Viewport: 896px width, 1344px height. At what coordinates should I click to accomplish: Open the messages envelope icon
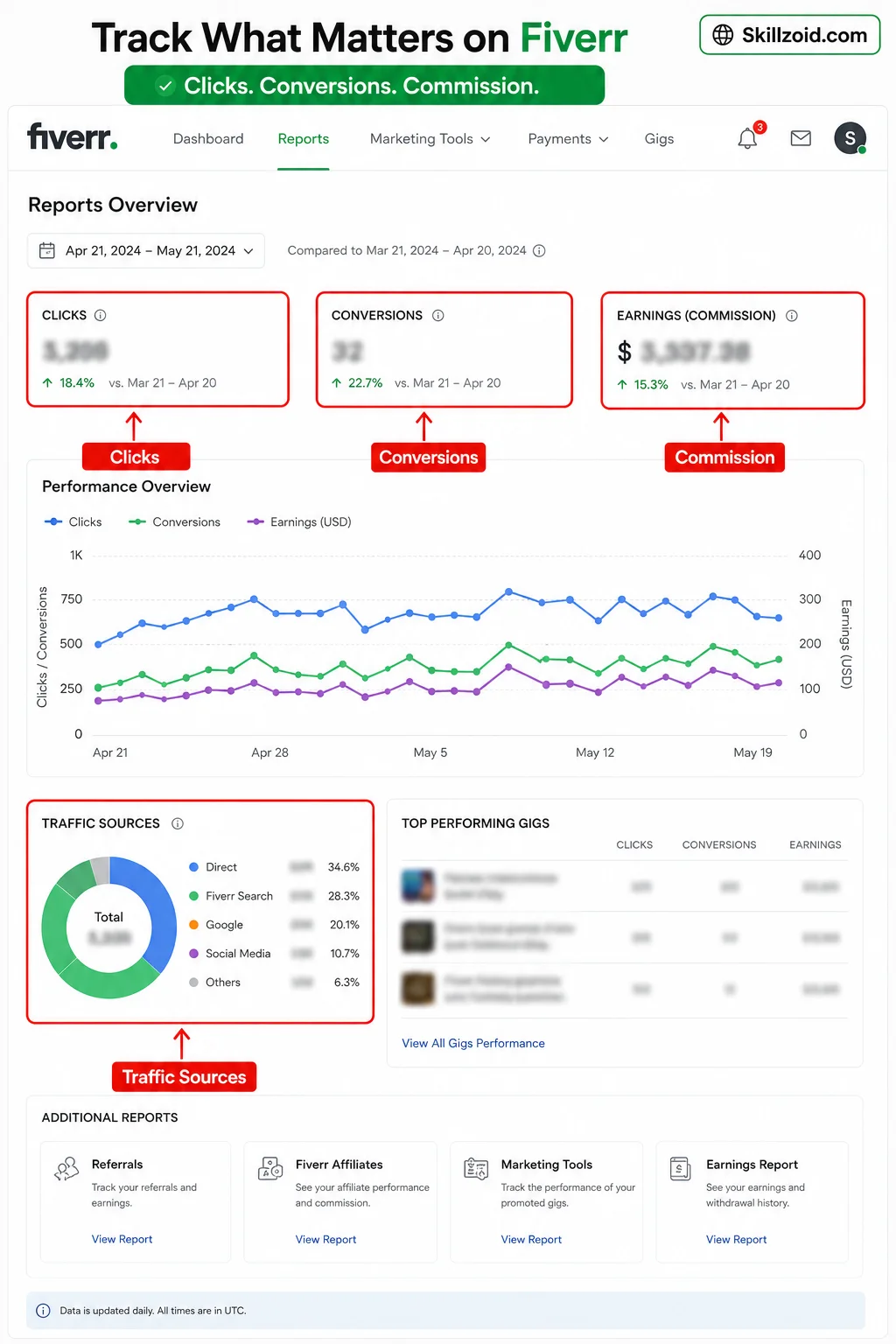(801, 138)
